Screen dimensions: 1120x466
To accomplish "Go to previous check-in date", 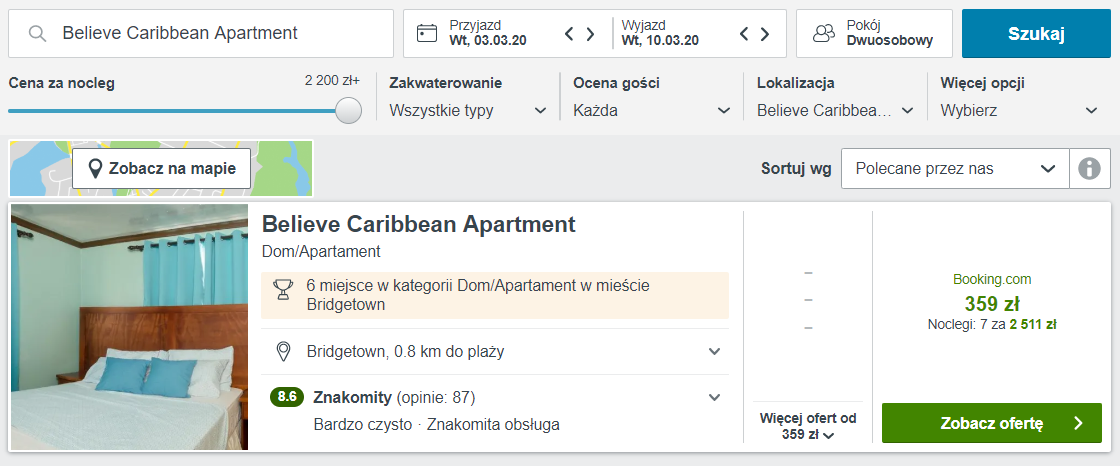I will (x=569, y=34).
